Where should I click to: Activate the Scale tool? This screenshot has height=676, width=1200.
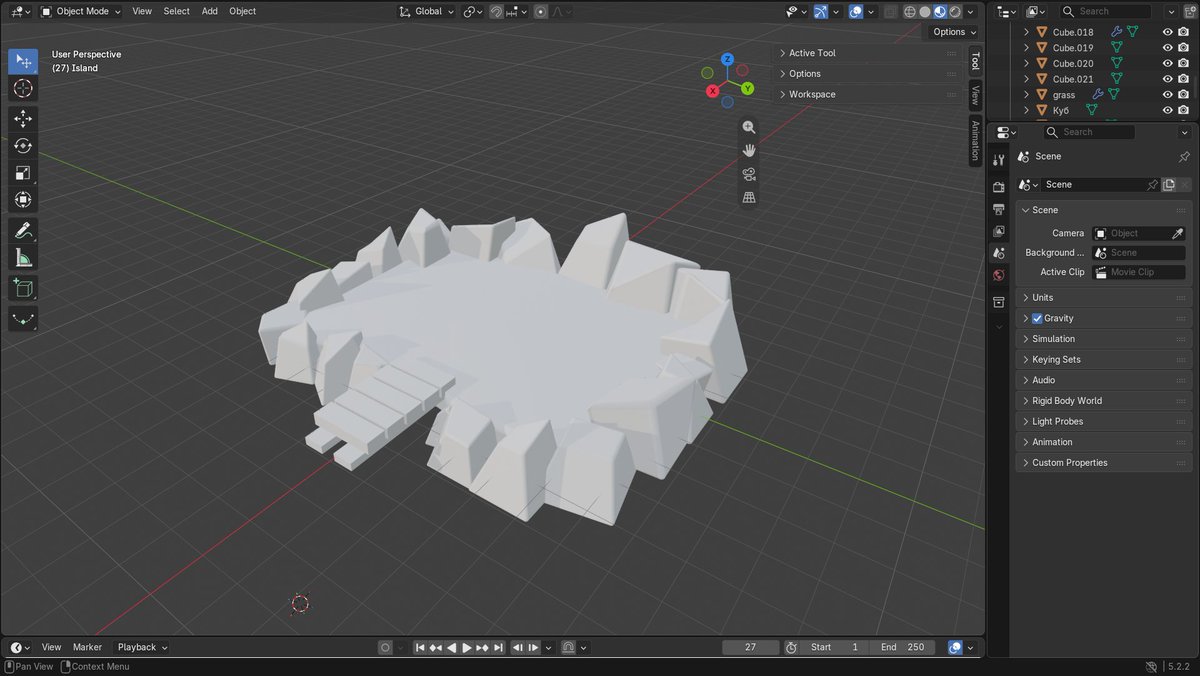click(x=23, y=173)
